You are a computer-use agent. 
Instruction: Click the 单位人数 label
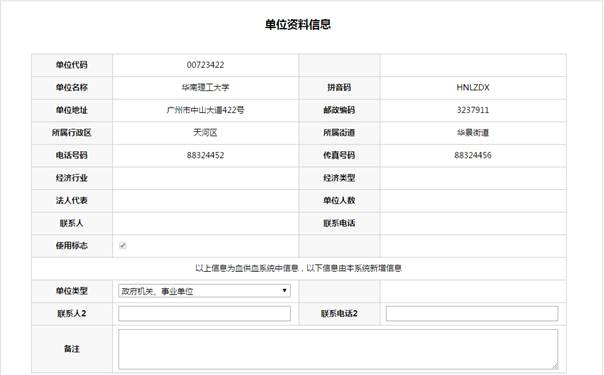(x=339, y=201)
